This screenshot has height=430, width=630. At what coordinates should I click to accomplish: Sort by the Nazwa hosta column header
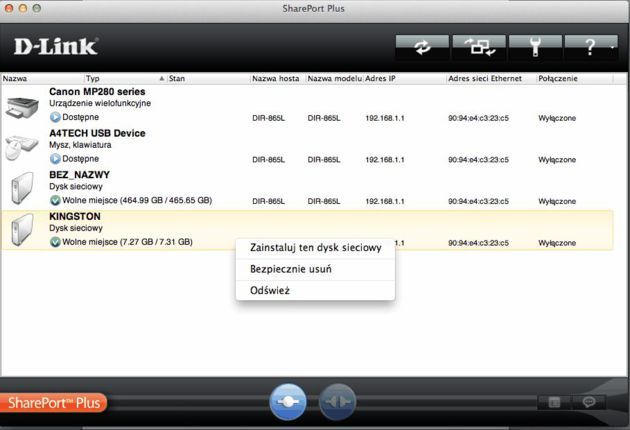click(278, 78)
